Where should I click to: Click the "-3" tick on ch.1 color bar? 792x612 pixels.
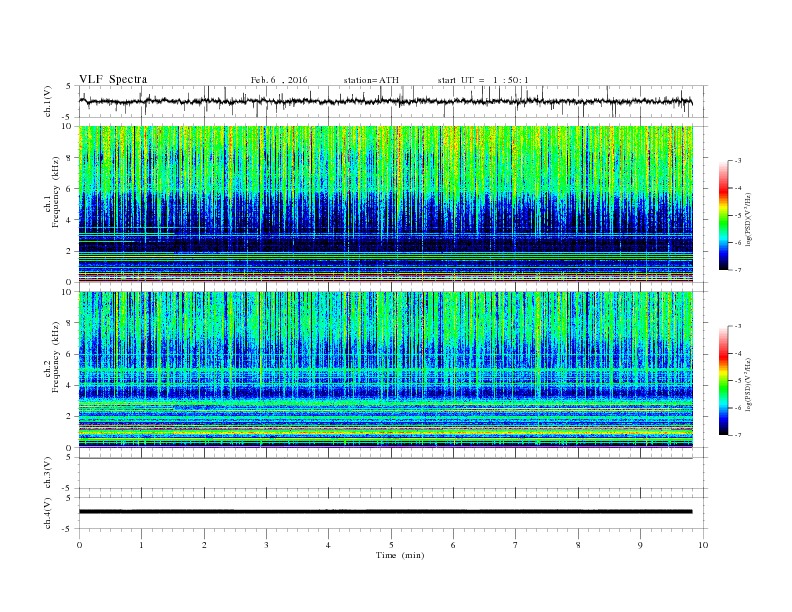(x=738, y=161)
